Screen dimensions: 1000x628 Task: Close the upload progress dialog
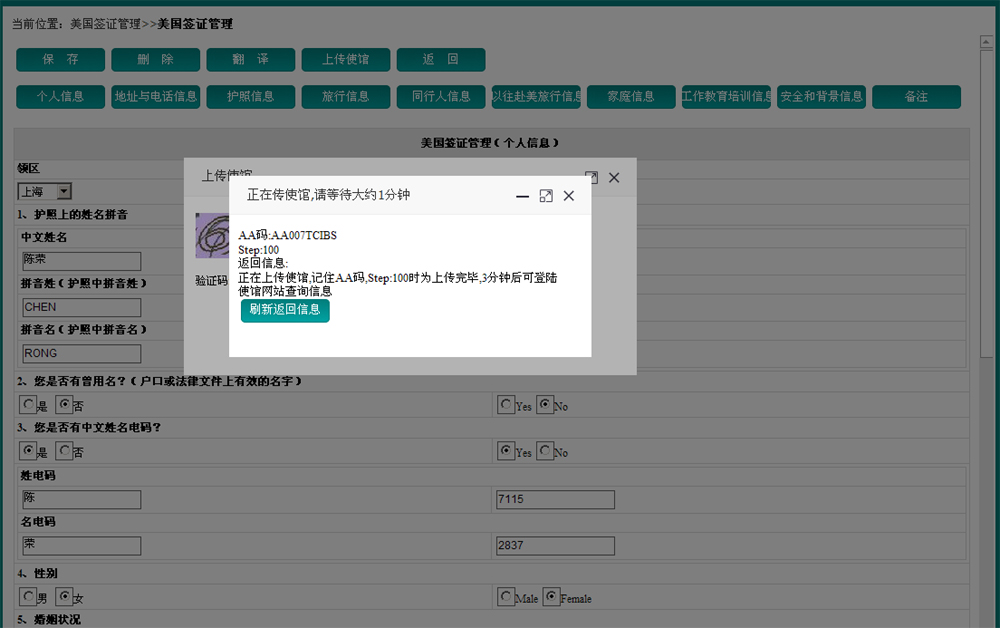coord(569,196)
